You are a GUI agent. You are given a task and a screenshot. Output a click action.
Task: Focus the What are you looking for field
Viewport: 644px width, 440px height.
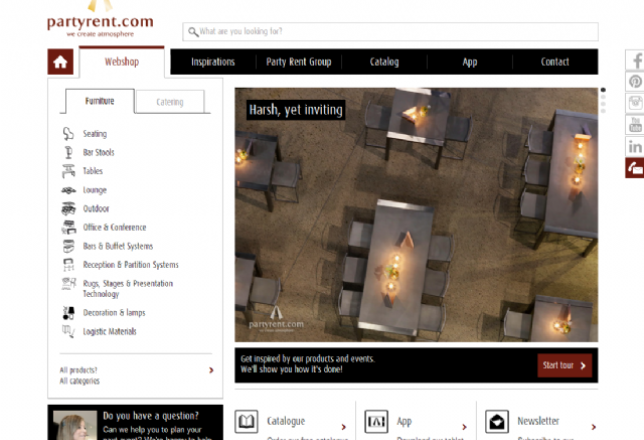(x=390, y=32)
